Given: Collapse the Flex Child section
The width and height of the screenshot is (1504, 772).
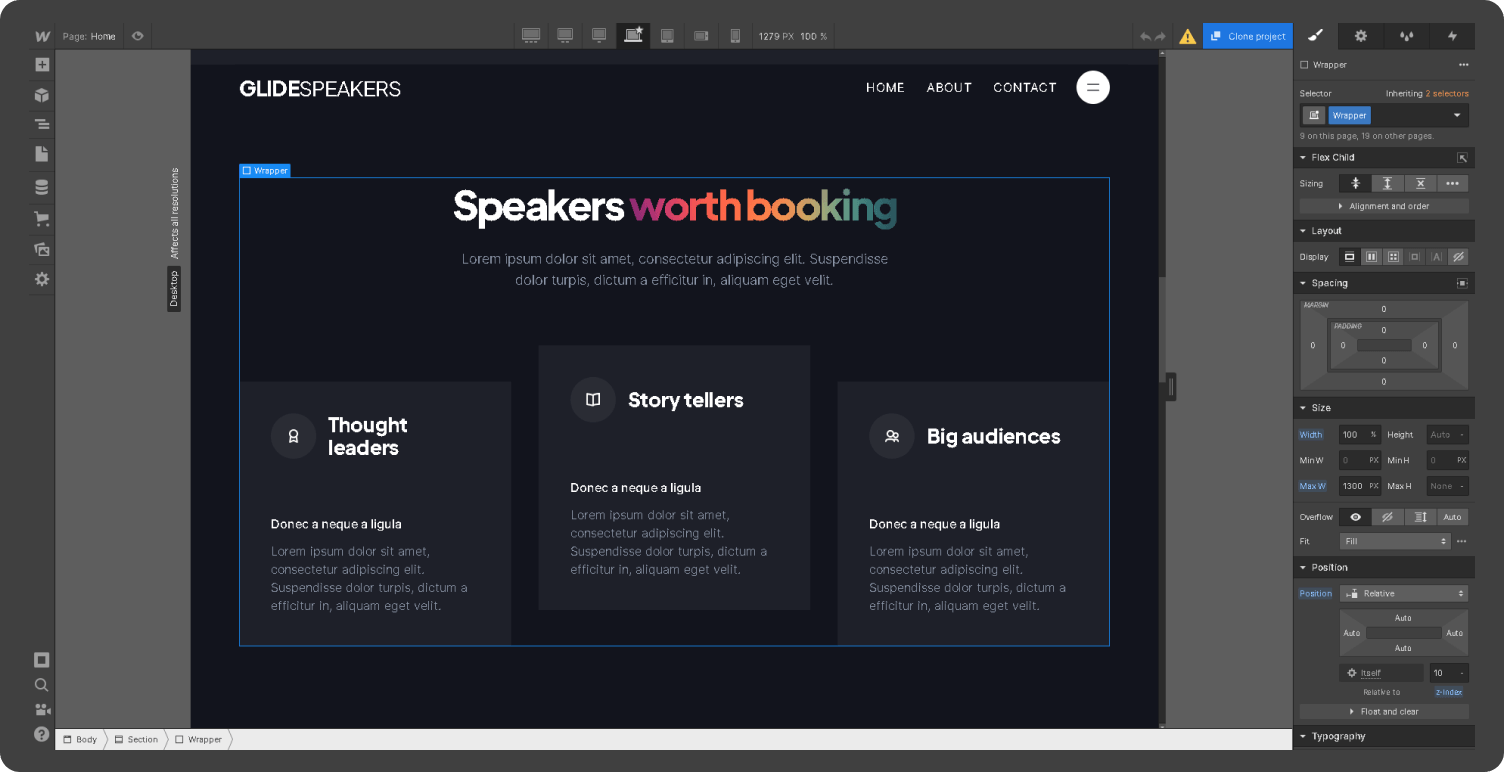Looking at the screenshot, I should click(x=1304, y=158).
